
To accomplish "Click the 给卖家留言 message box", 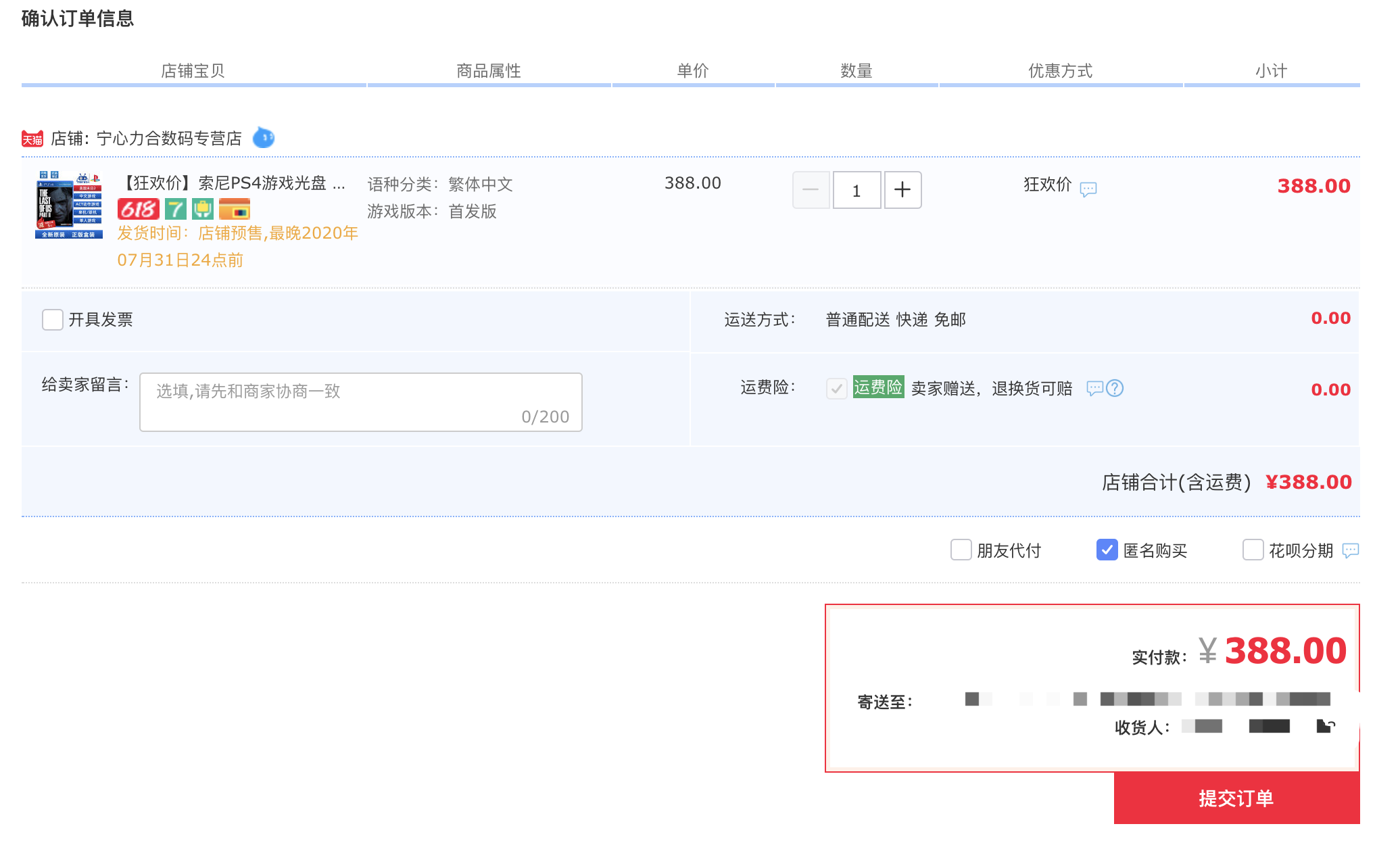I will [x=361, y=402].
